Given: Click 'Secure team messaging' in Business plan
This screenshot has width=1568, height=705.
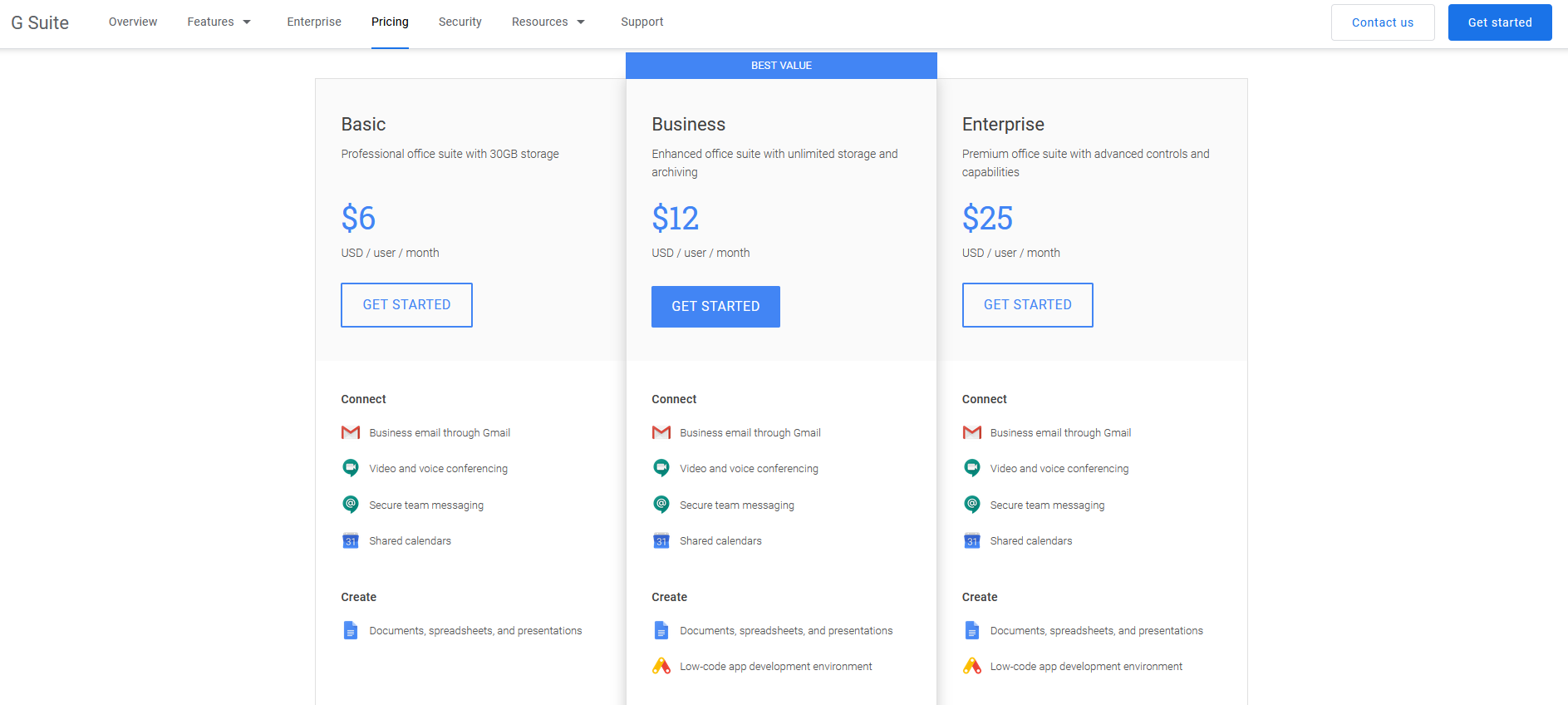Looking at the screenshot, I should [737, 505].
